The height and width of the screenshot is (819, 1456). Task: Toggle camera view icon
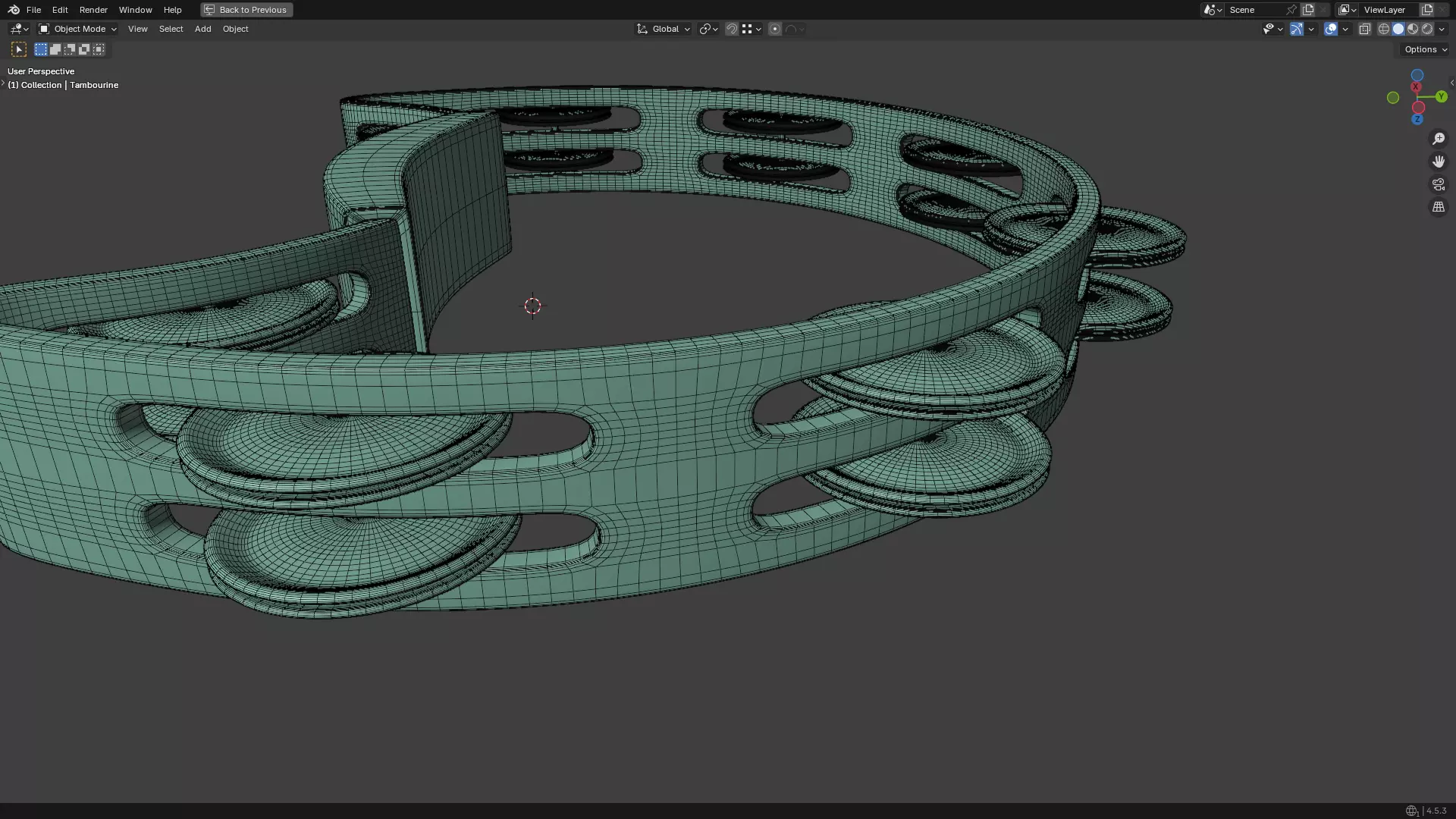point(1438,184)
